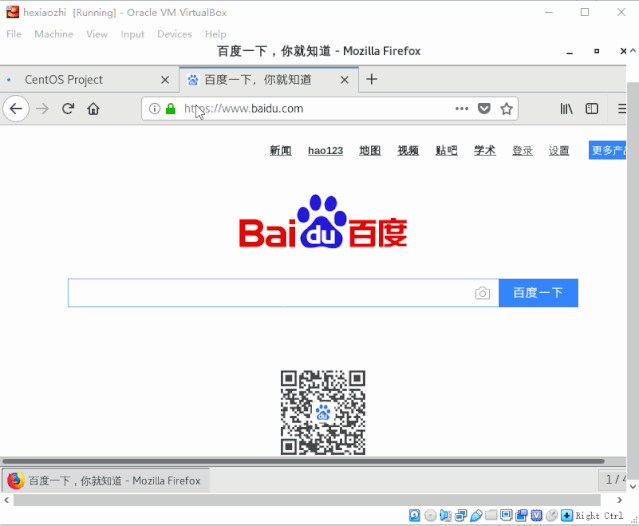Image resolution: width=639 pixels, height=526 pixels.
Task: Open the 新闻 link
Action: 280,150
